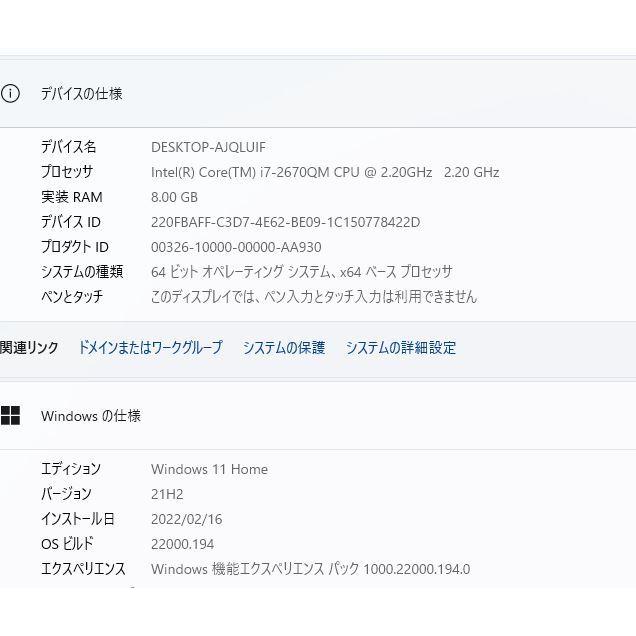The width and height of the screenshot is (636, 636).
Task: Click the ペンとタッチ label
Action: pyautogui.click(x=72, y=297)
